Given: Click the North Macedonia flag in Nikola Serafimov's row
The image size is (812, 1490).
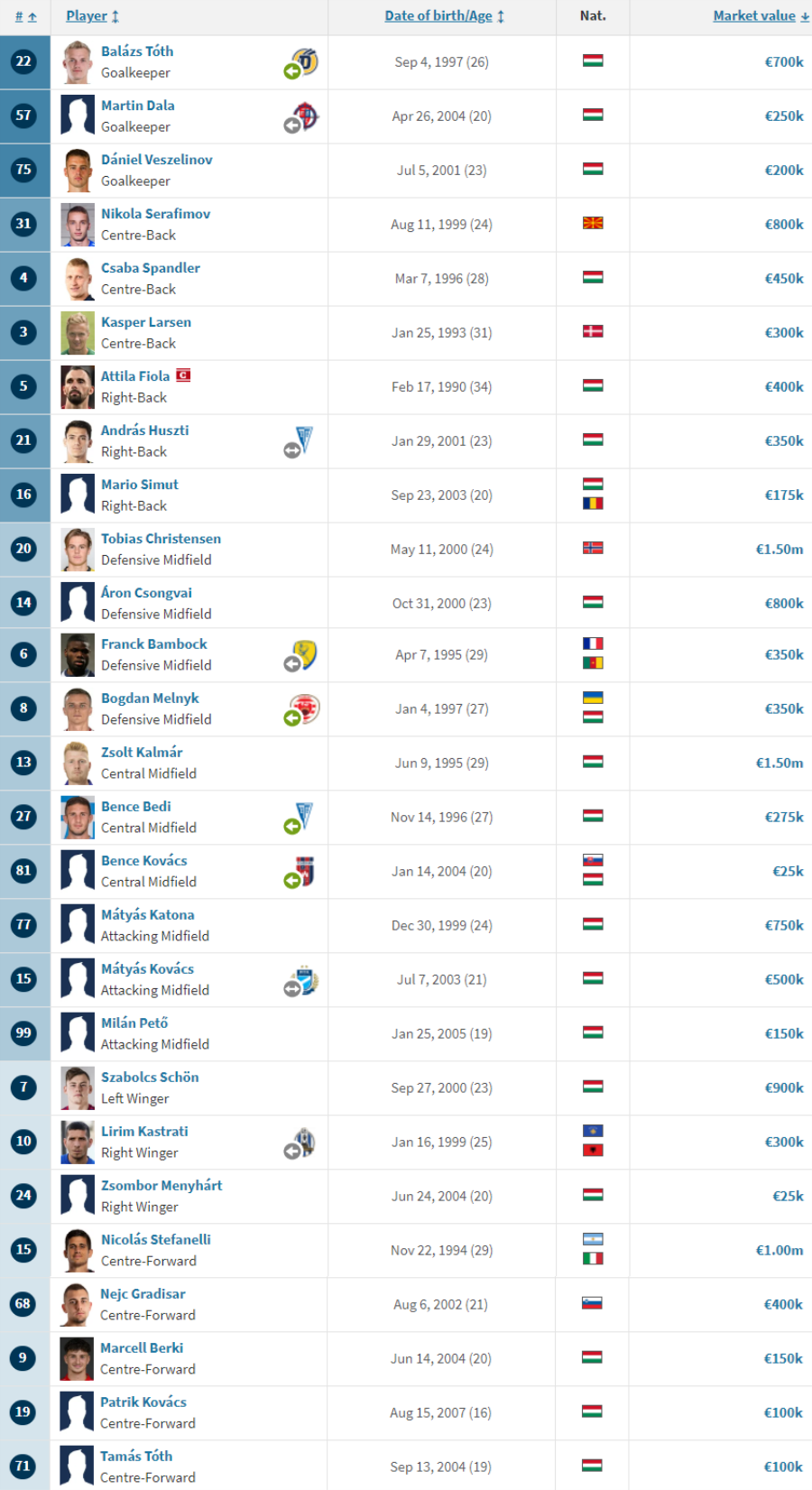Looking at the screenshot, I should click(593, 223).
